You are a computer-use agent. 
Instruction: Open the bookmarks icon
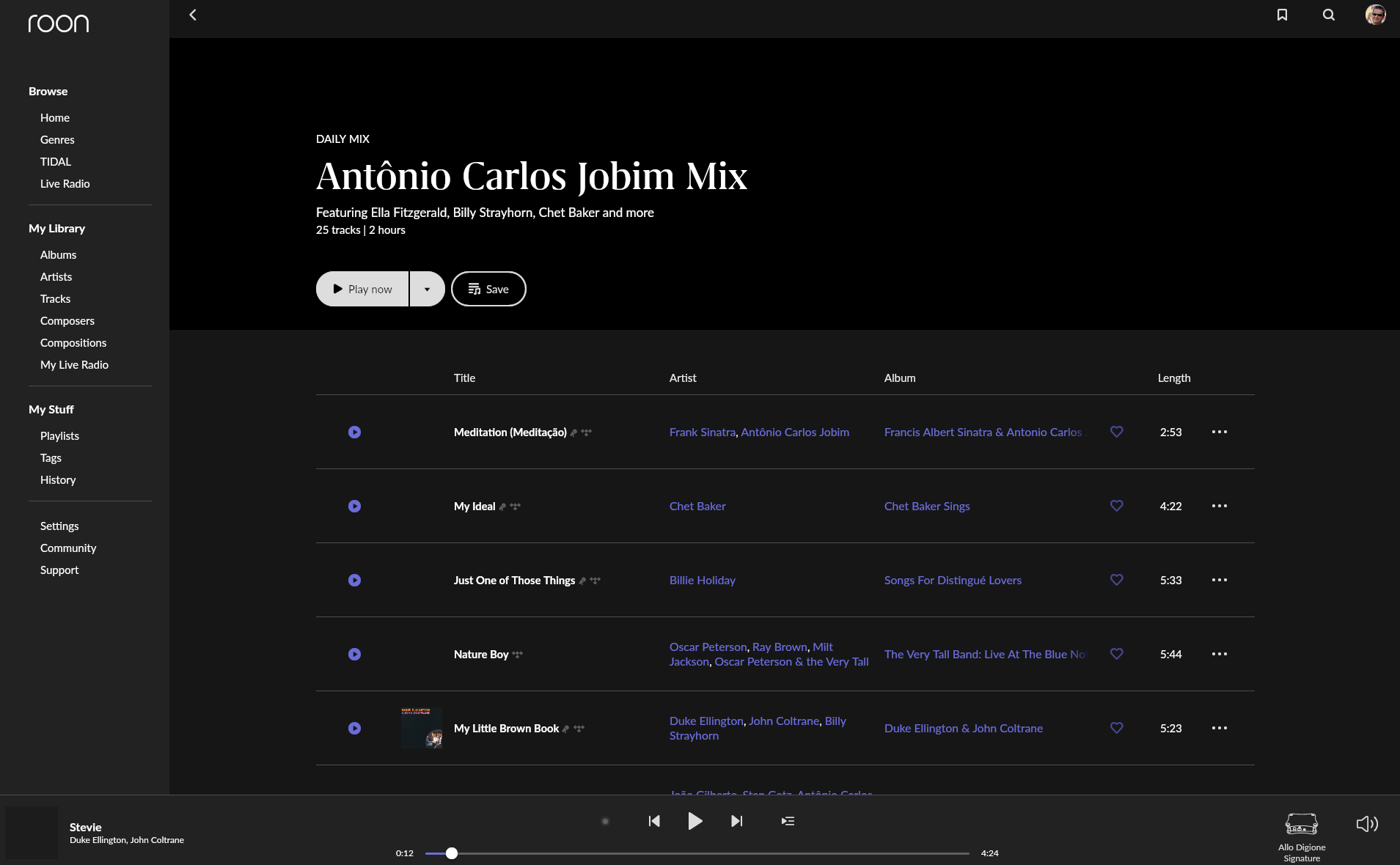coord(1282,15)
